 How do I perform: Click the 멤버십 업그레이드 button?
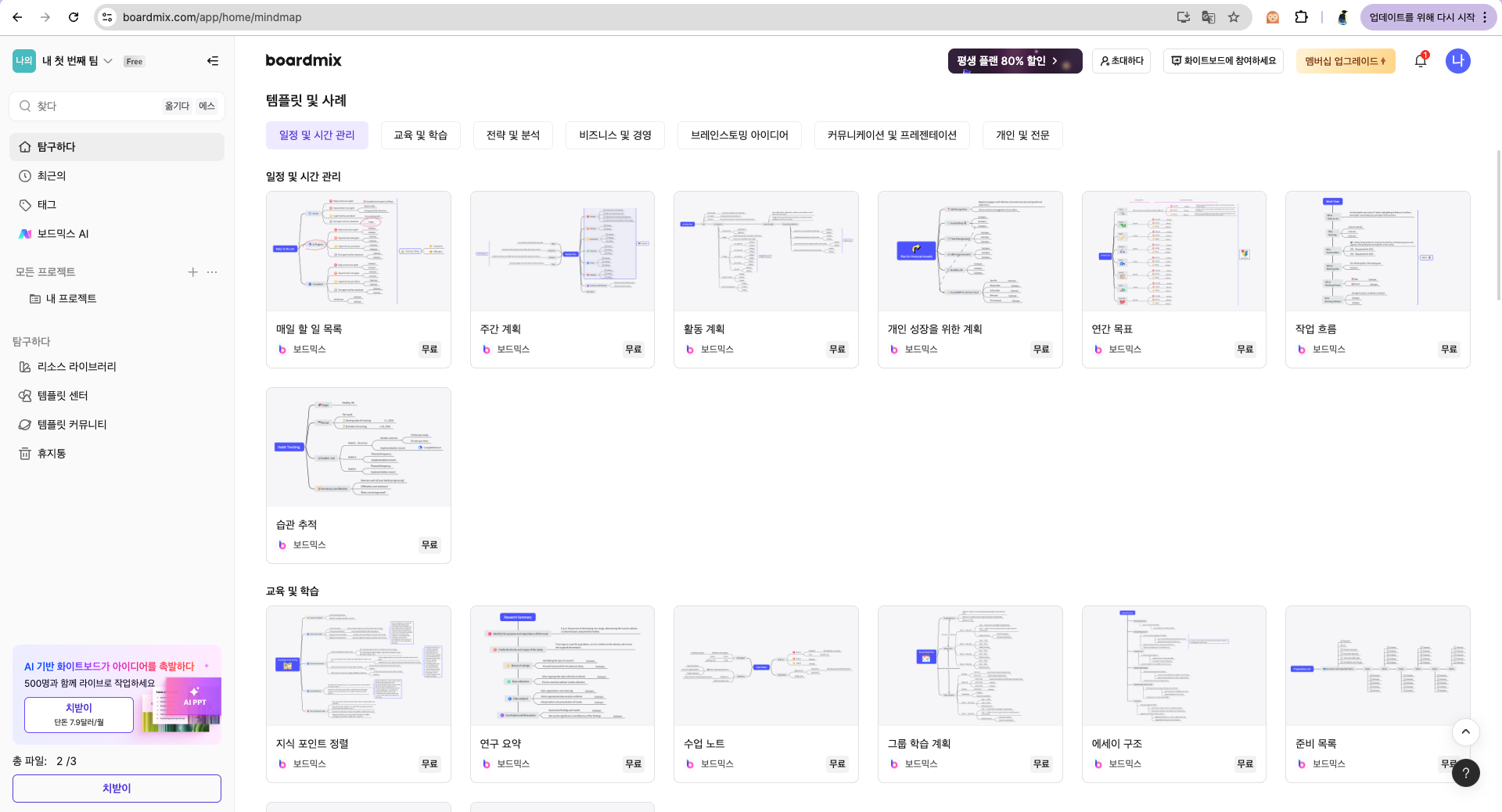1345,60
